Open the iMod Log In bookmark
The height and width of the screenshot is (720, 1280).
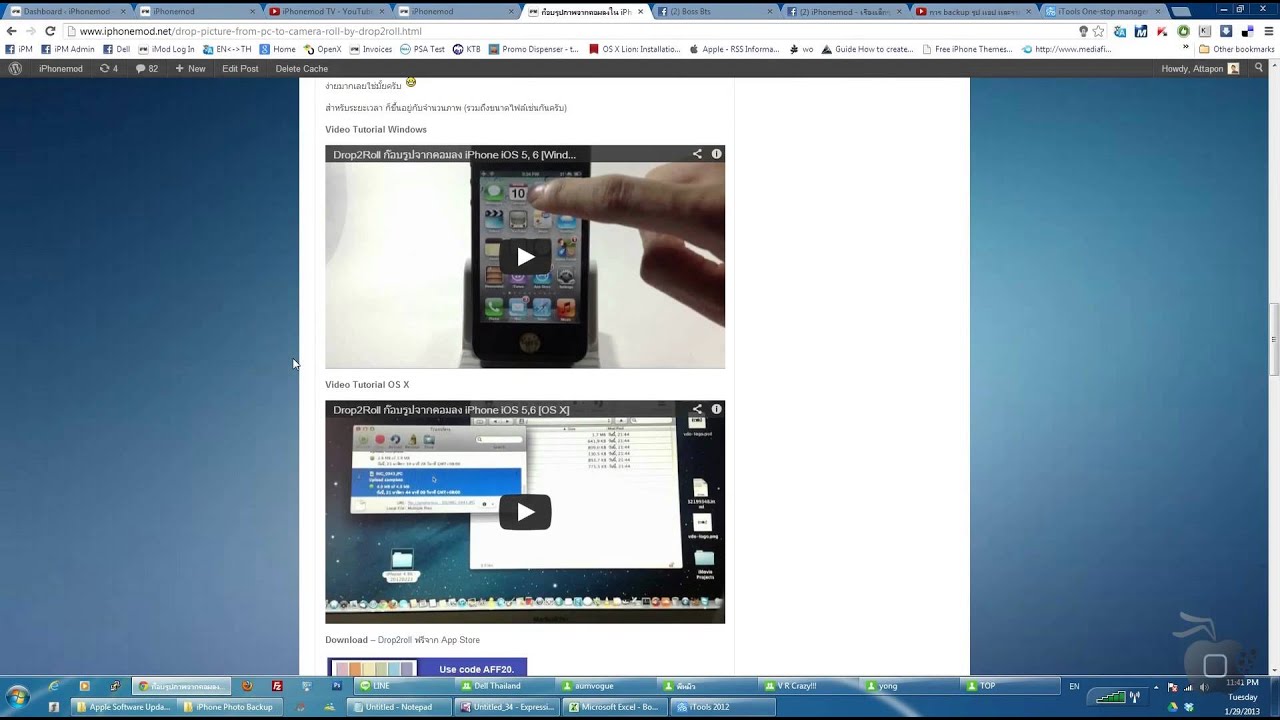coord(167,49)
